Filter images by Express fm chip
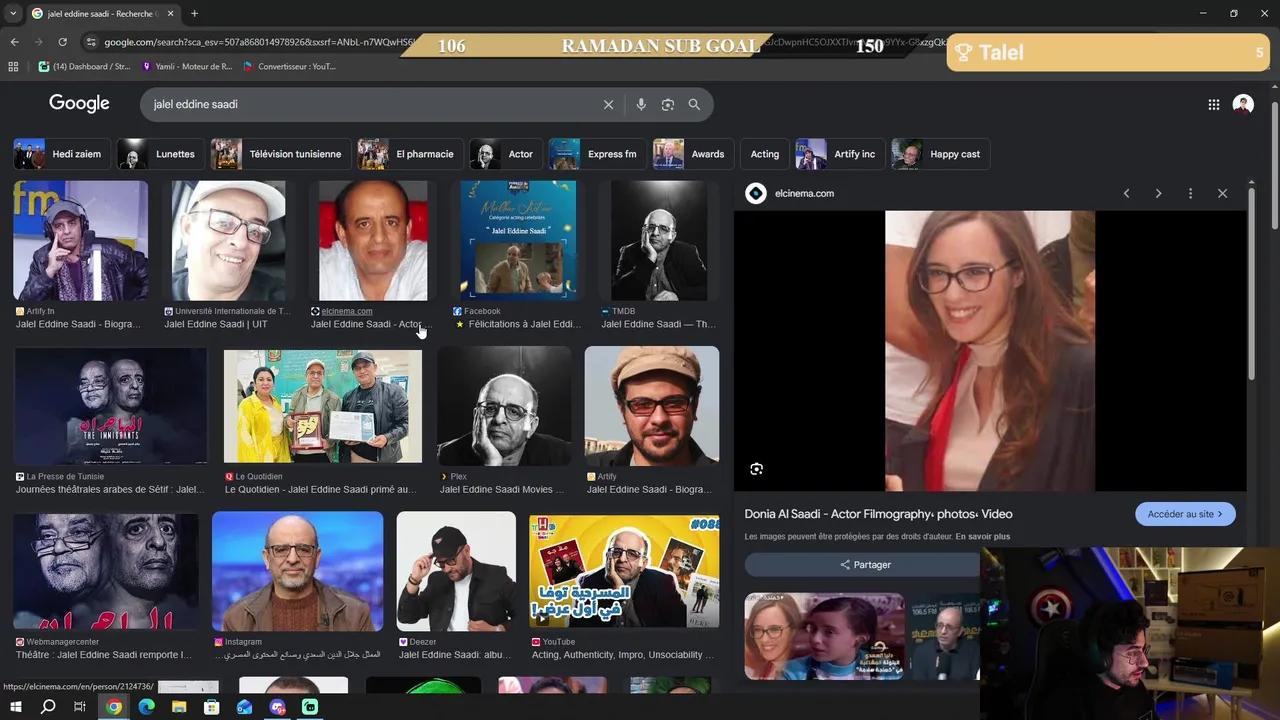The height and width of the screenshot is (720, 1280). pyautogui.click(x=596, y=154)
